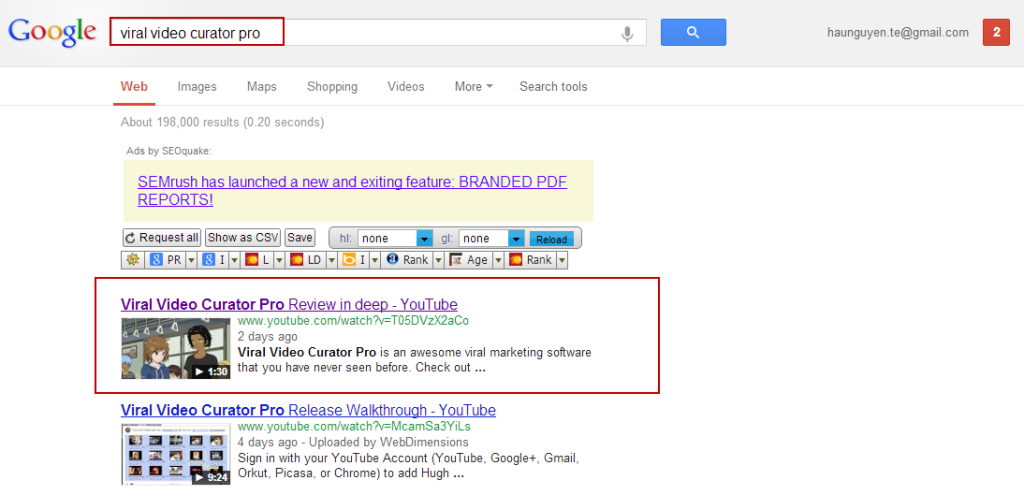Expand the More menu

tap(473, 86)
